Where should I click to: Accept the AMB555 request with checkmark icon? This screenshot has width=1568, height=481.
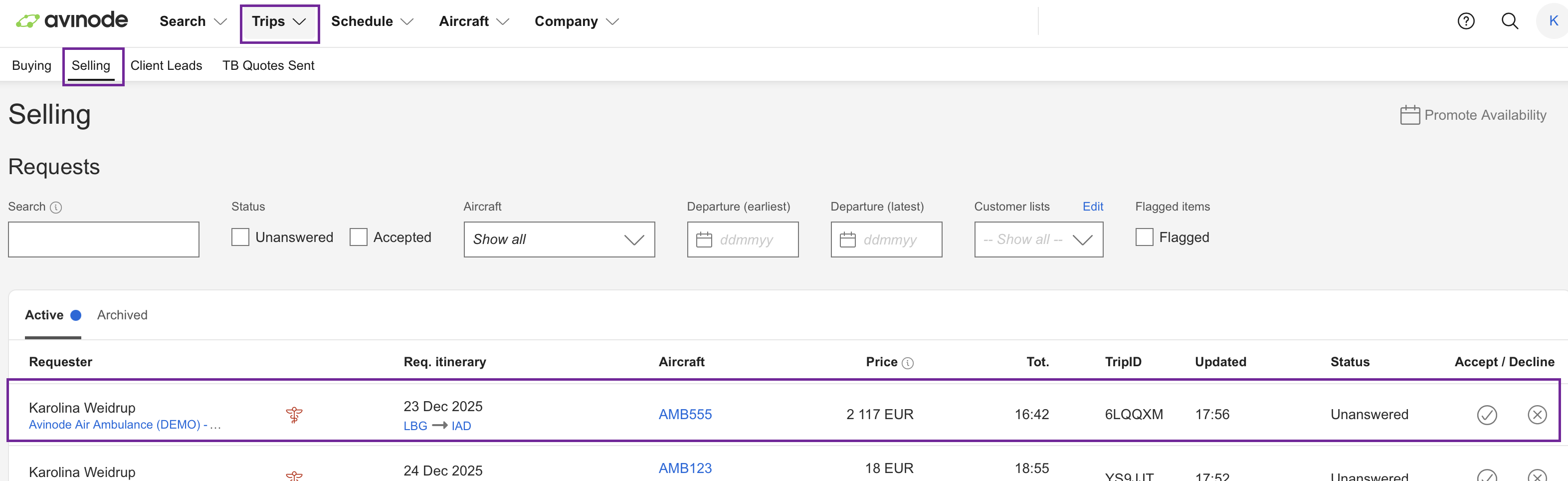(1486, 415)
